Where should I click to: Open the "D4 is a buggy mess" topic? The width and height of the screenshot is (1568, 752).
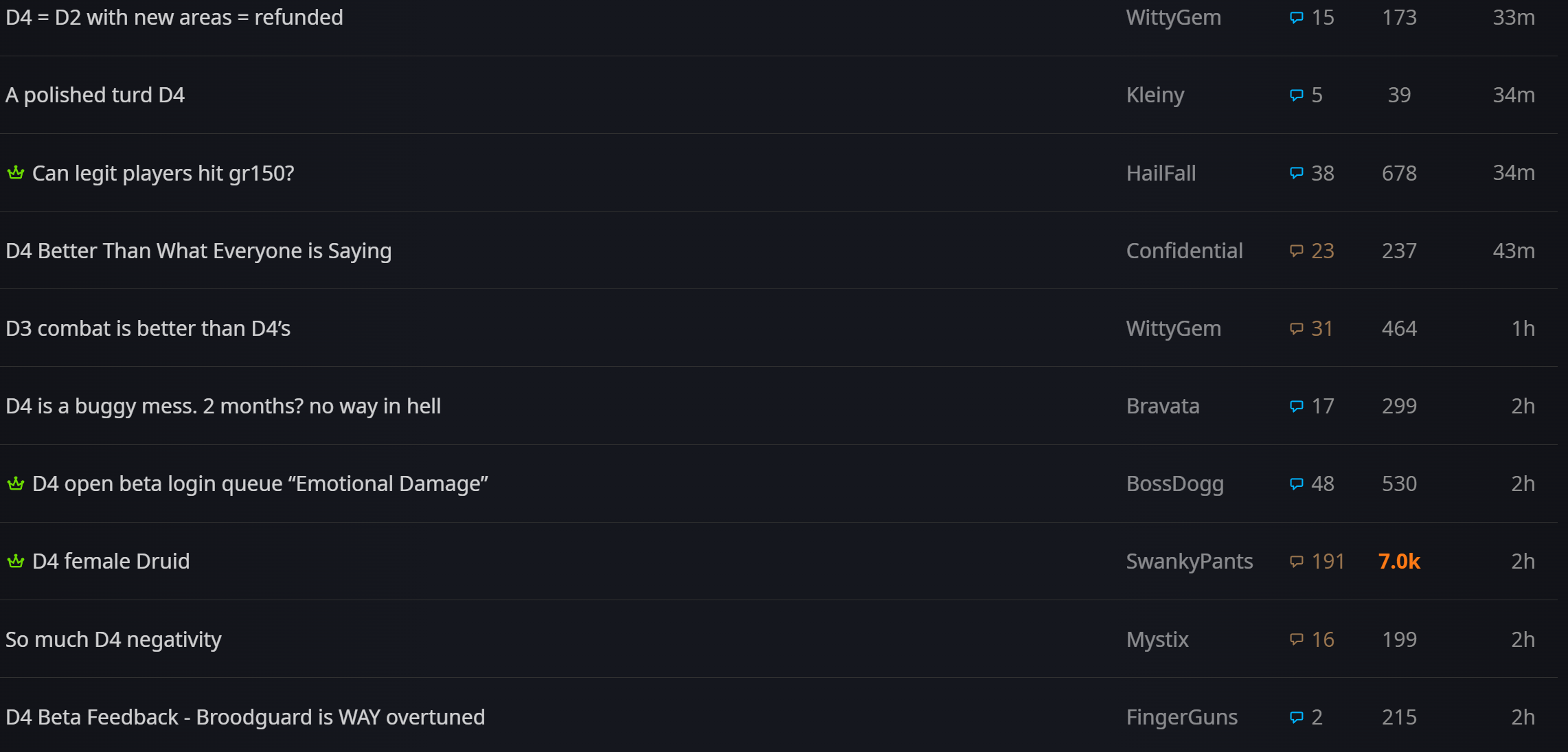click(223, 406)
